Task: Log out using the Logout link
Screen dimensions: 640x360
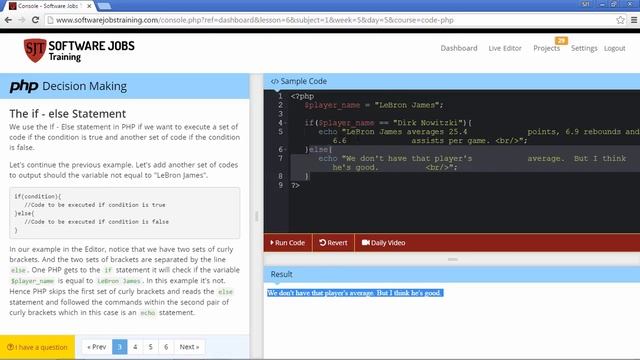Action: tap(614, 48)
